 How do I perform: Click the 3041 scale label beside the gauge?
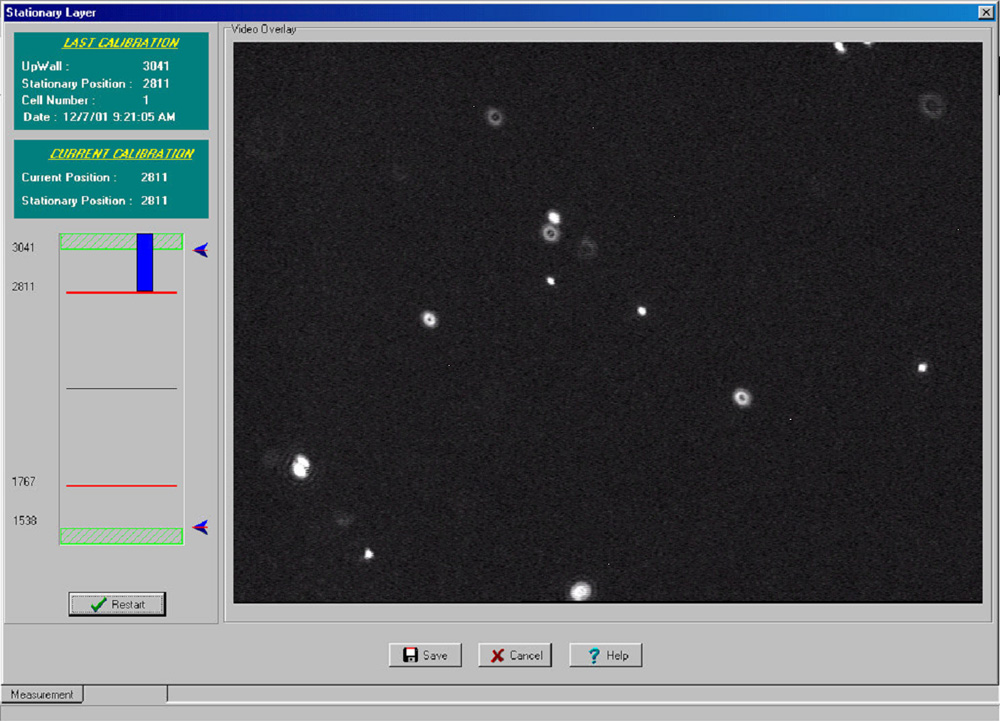coord(23,247)
